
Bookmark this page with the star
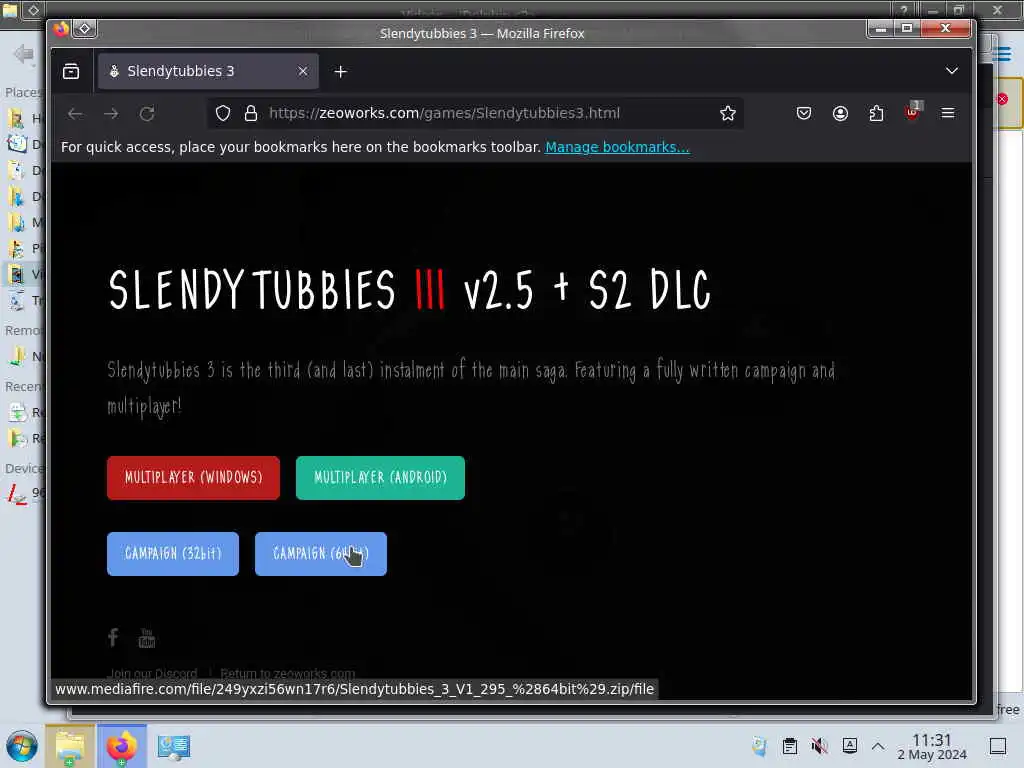(x=728, y=113)
